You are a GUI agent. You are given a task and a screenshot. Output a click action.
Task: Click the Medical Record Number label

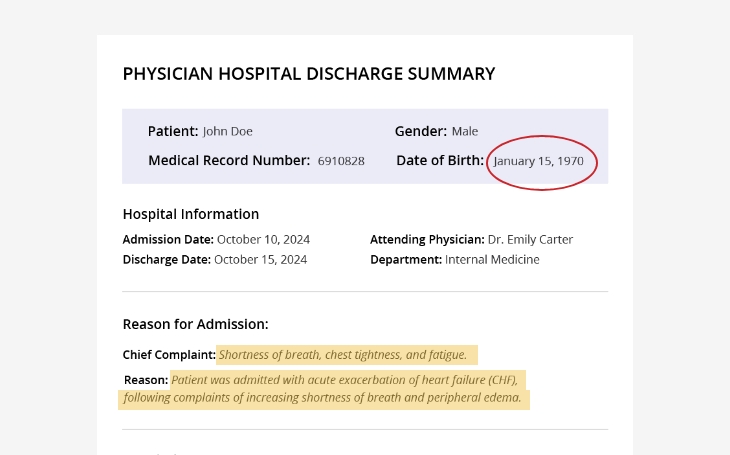click(229, 161)
